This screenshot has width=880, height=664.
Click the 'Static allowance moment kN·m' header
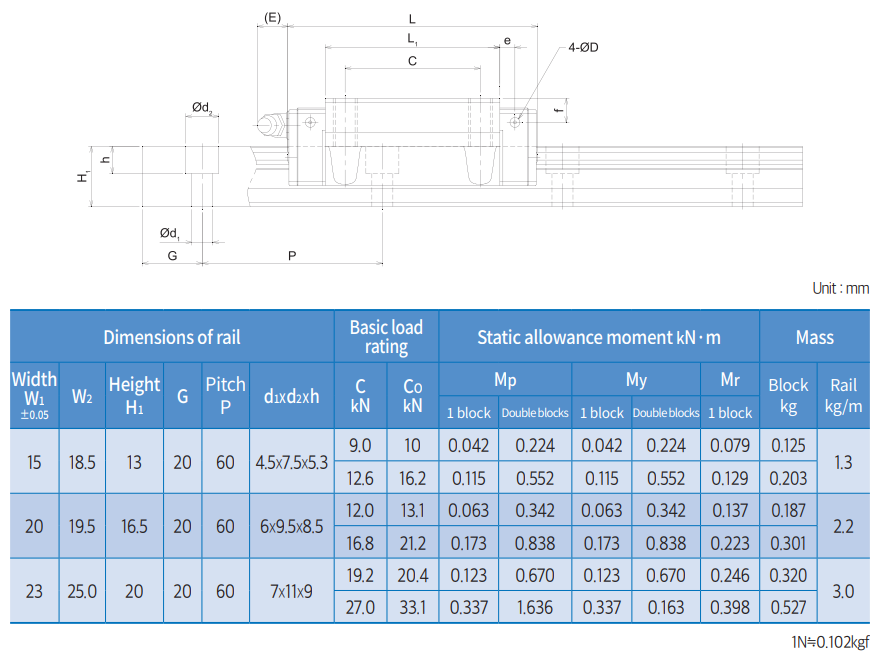tap(598, 337)
